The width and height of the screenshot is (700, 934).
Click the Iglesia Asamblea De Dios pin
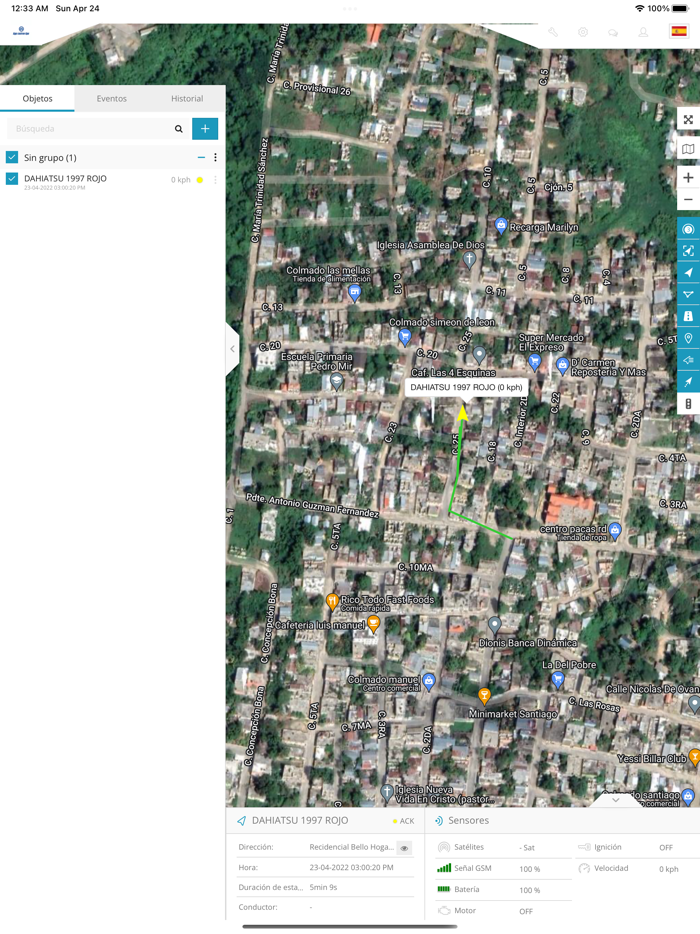[469, 260]
